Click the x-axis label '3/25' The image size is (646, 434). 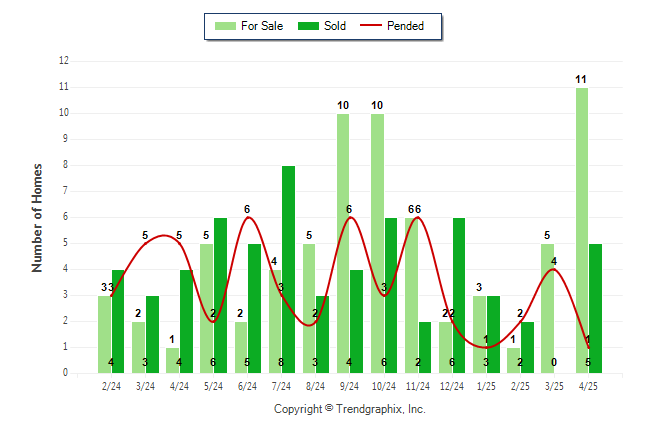(554, 386)
